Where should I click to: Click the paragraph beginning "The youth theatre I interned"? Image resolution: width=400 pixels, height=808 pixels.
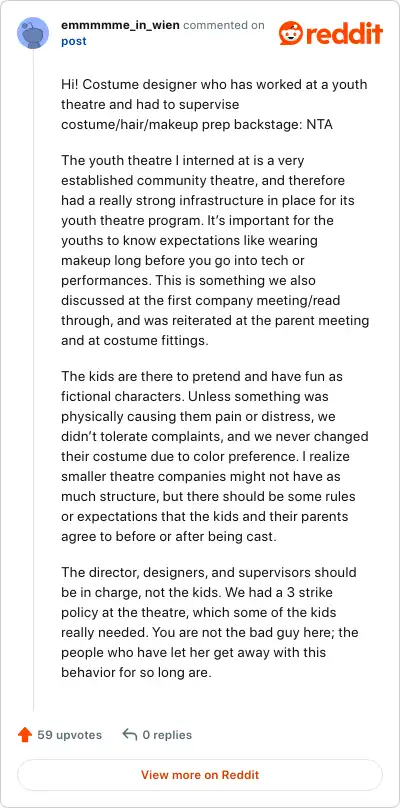tap(215, 250)
